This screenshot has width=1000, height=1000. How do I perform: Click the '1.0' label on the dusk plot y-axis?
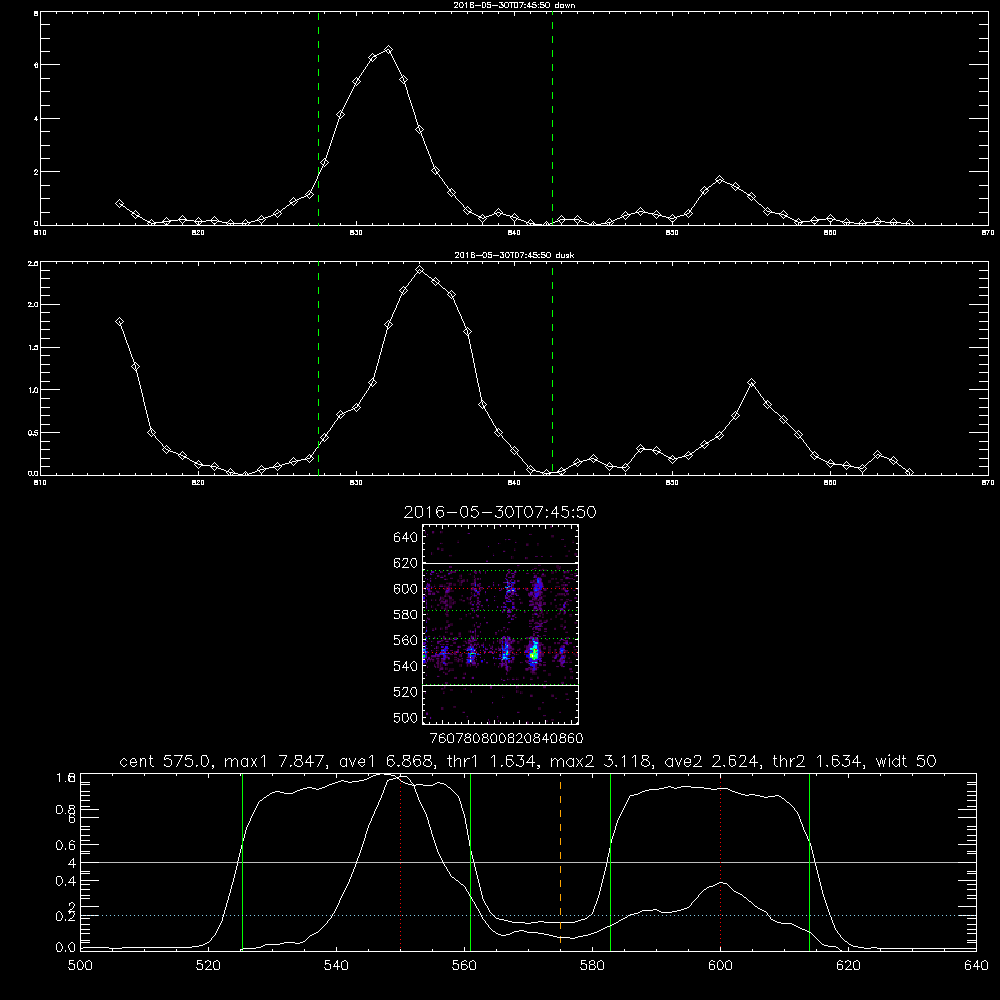pos(34,390)
